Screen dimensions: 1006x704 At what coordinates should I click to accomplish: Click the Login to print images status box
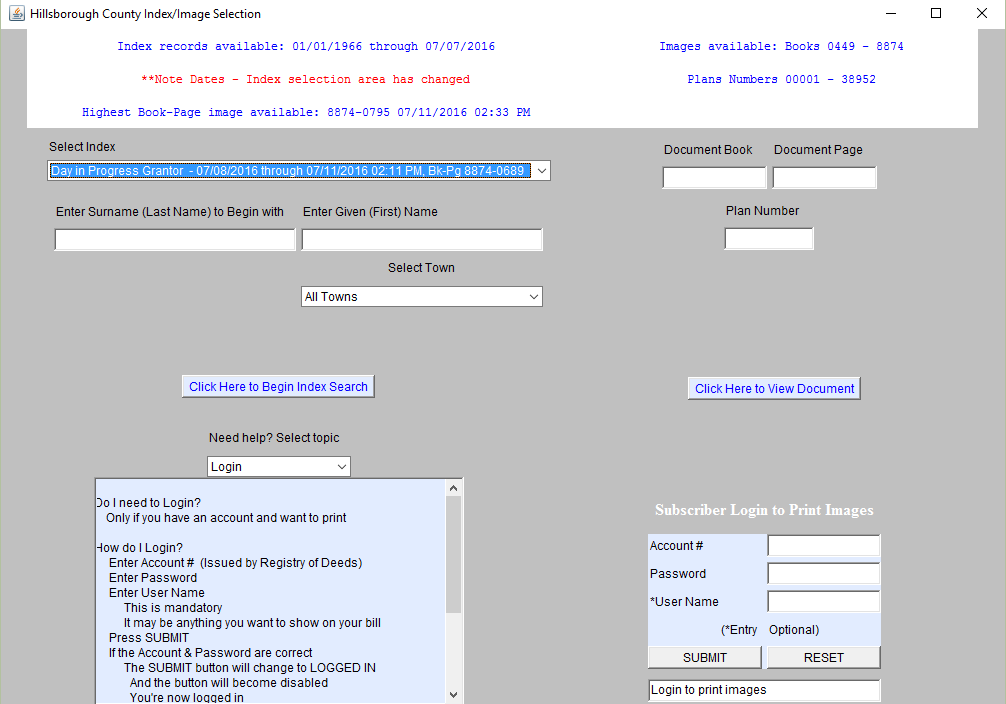(x=764, y=690)
